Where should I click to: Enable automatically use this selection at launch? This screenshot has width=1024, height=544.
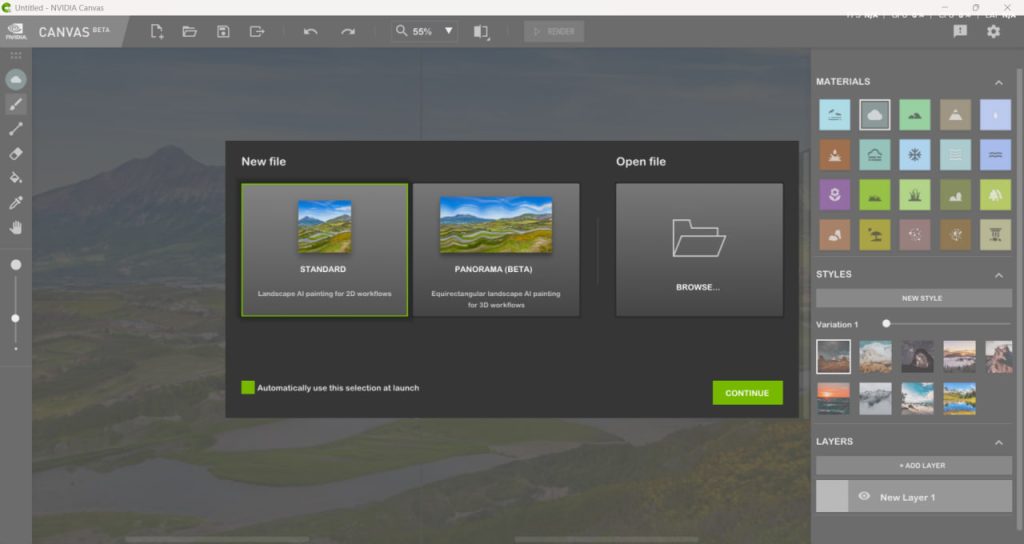point(248,387)
